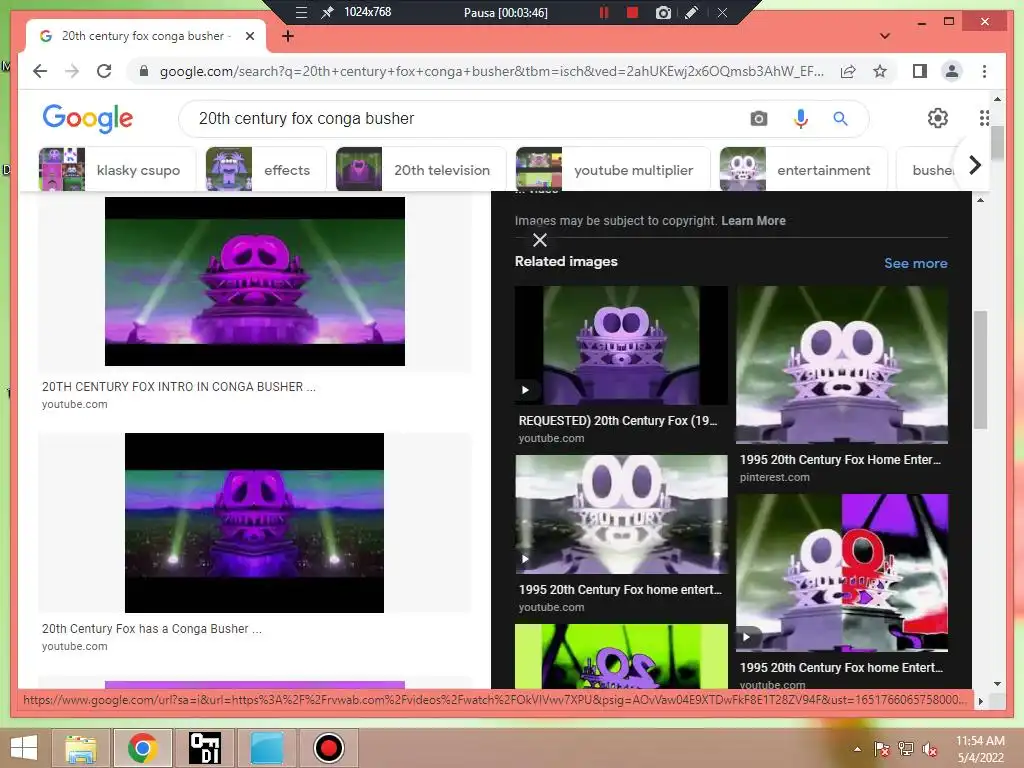1024x768 pixels.
Task: Click page scrollbar top arrow
Action: [997, 99]
